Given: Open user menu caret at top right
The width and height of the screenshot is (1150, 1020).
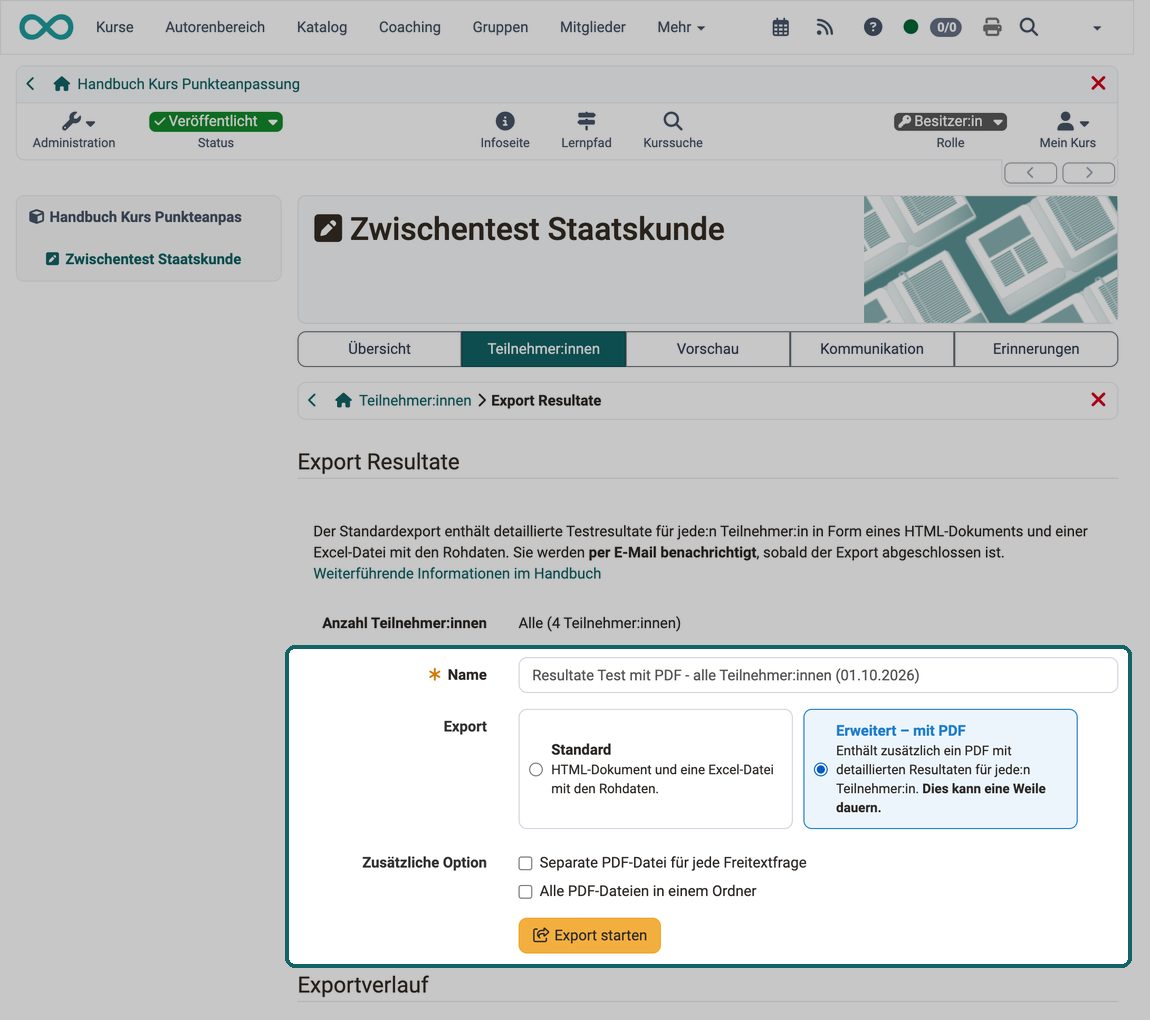Looking at the screenshot, I should click(x=1097, y=28).
